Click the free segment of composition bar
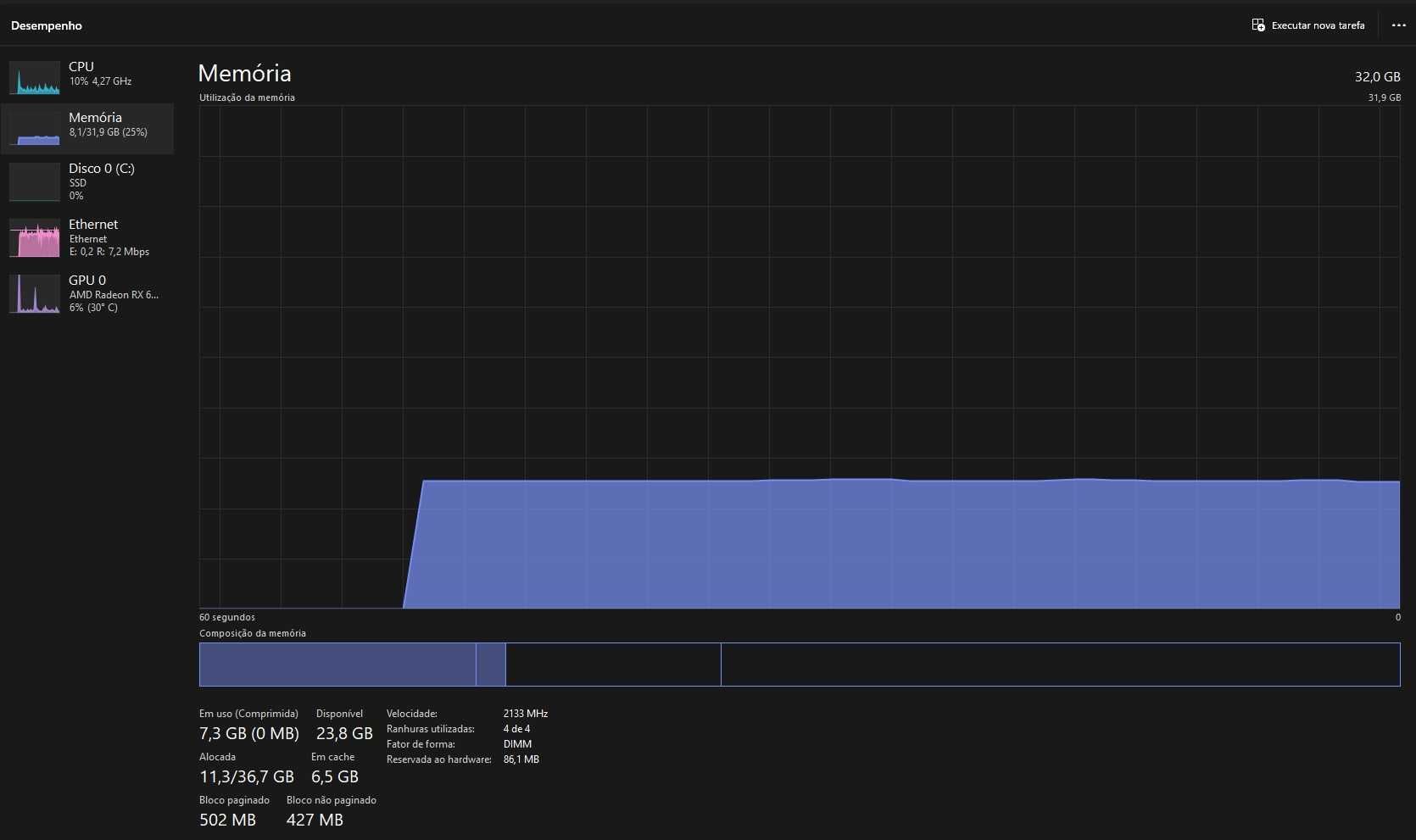Screen dimensions: 1416x840 [x=1061, y=665]
